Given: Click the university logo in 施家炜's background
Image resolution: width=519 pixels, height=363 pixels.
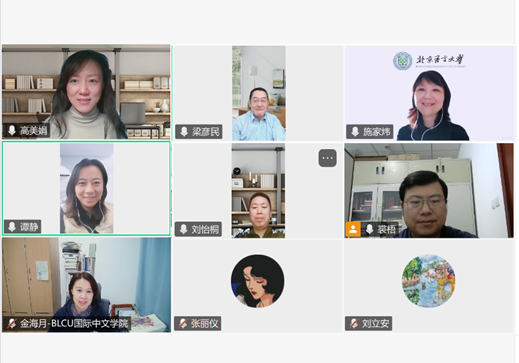Looking at the screenshot, I should [x=429, y=61].
